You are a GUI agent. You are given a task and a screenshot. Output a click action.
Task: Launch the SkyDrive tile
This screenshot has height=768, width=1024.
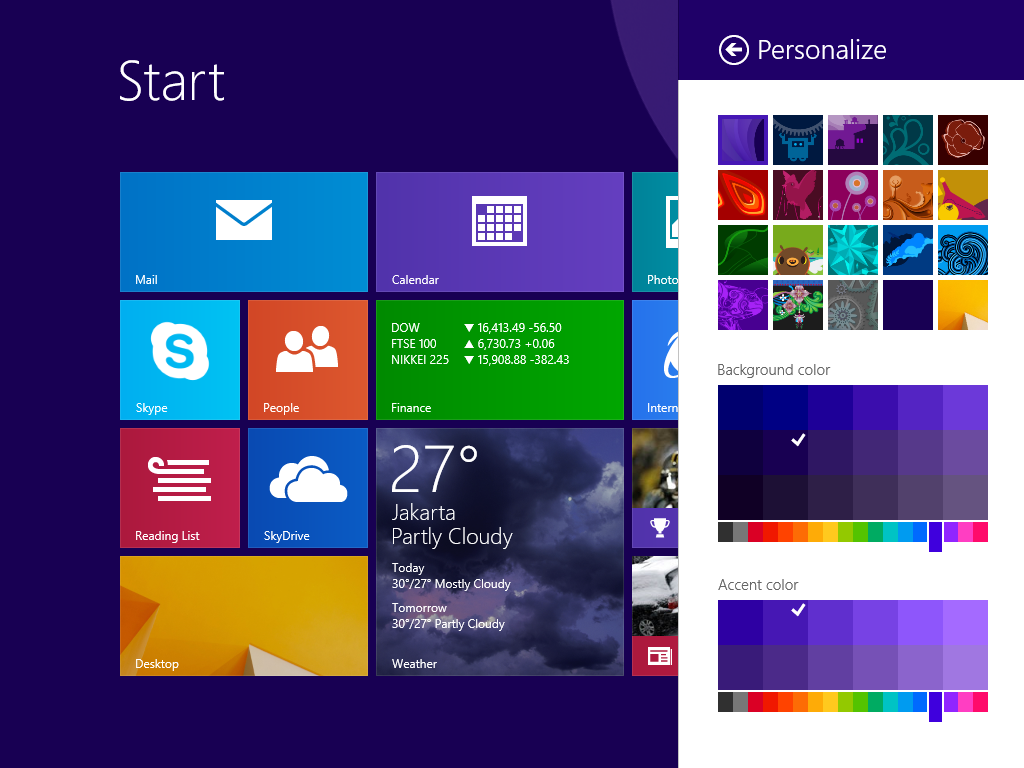point(308,488)
